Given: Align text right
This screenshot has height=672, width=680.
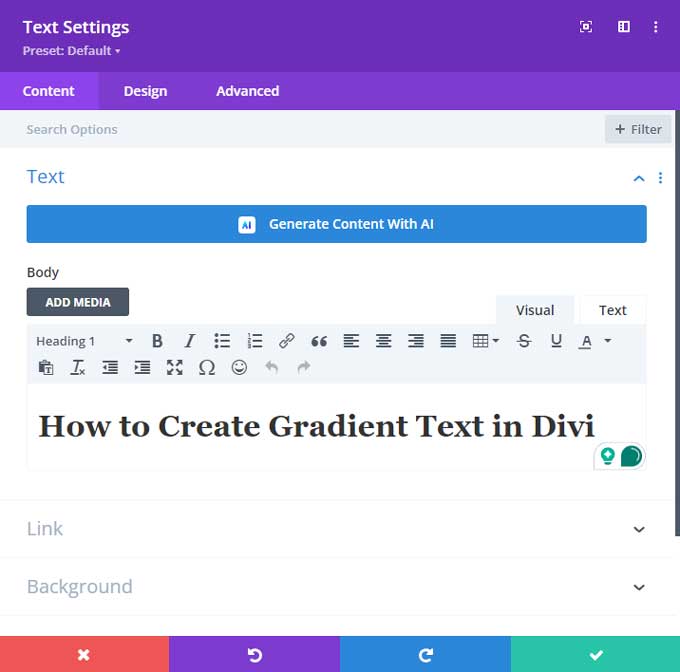Looking at the screenshot, I should (415, 341).
